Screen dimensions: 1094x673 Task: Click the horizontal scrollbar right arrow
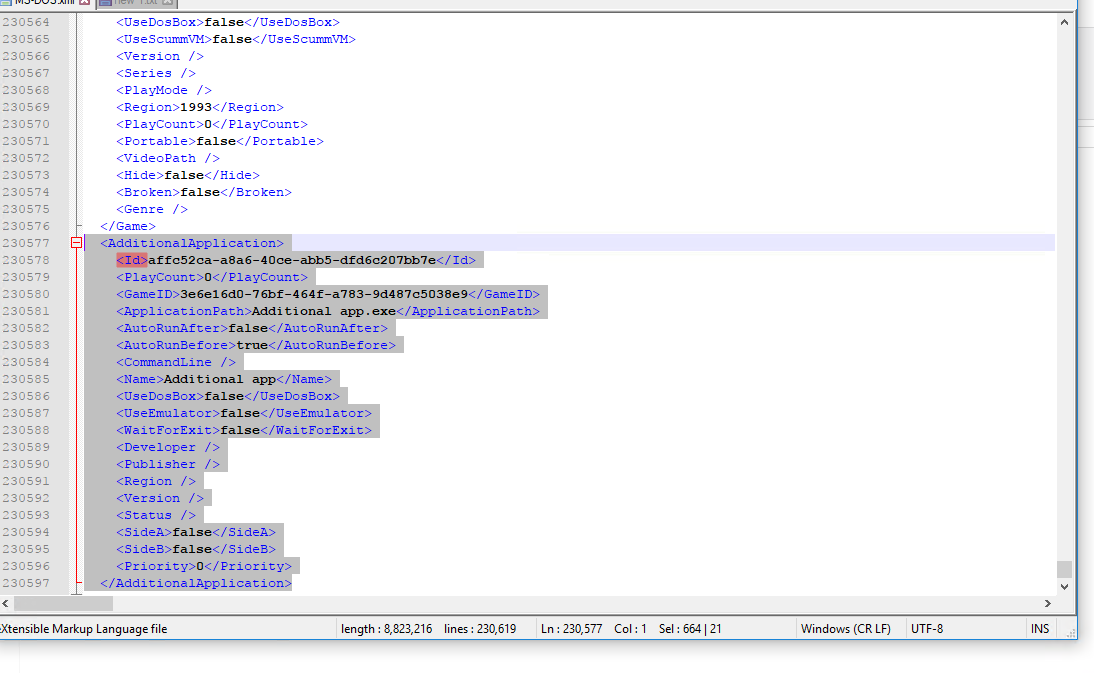point(1047,603)
